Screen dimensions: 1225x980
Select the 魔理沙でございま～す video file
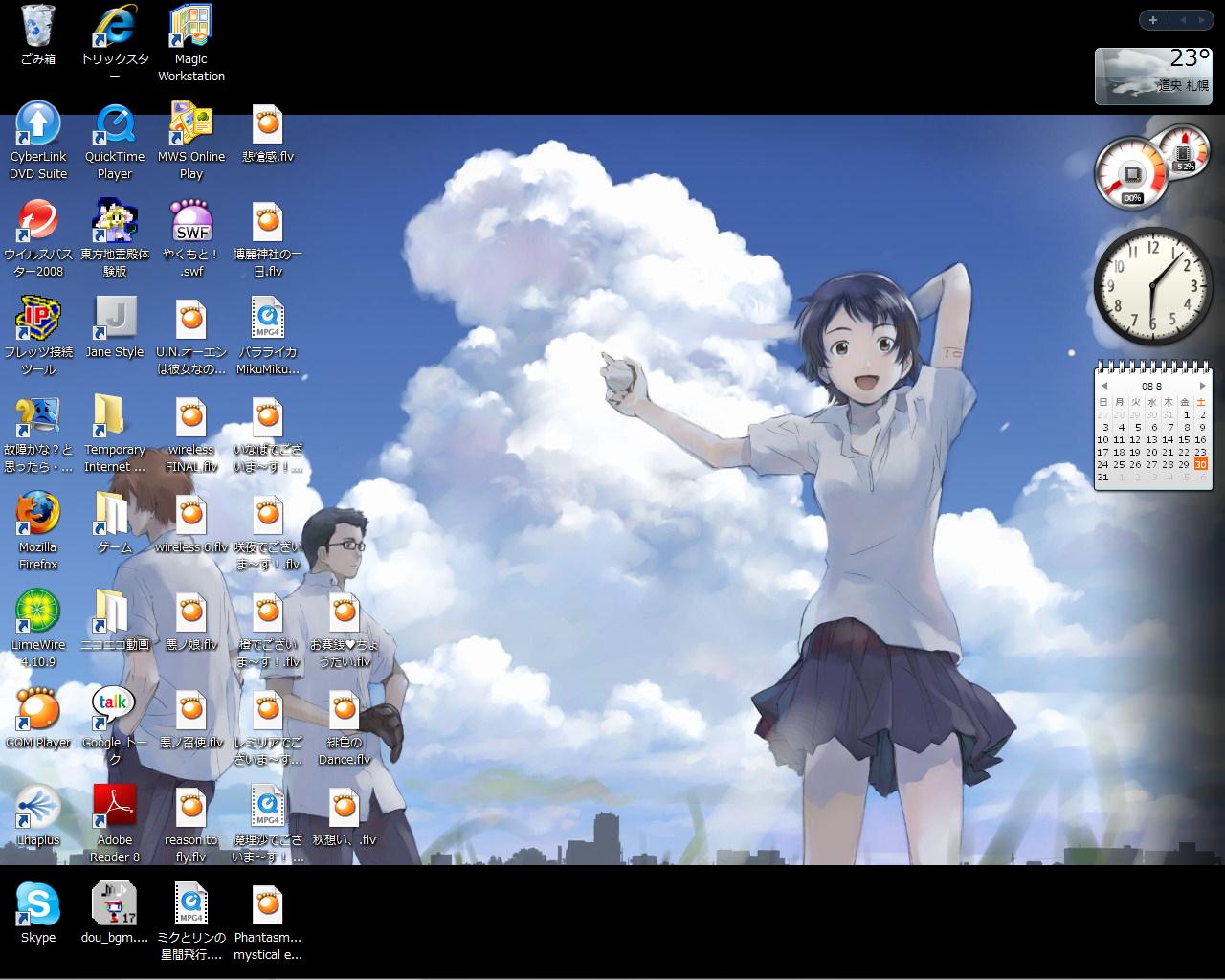pos(268,824)
